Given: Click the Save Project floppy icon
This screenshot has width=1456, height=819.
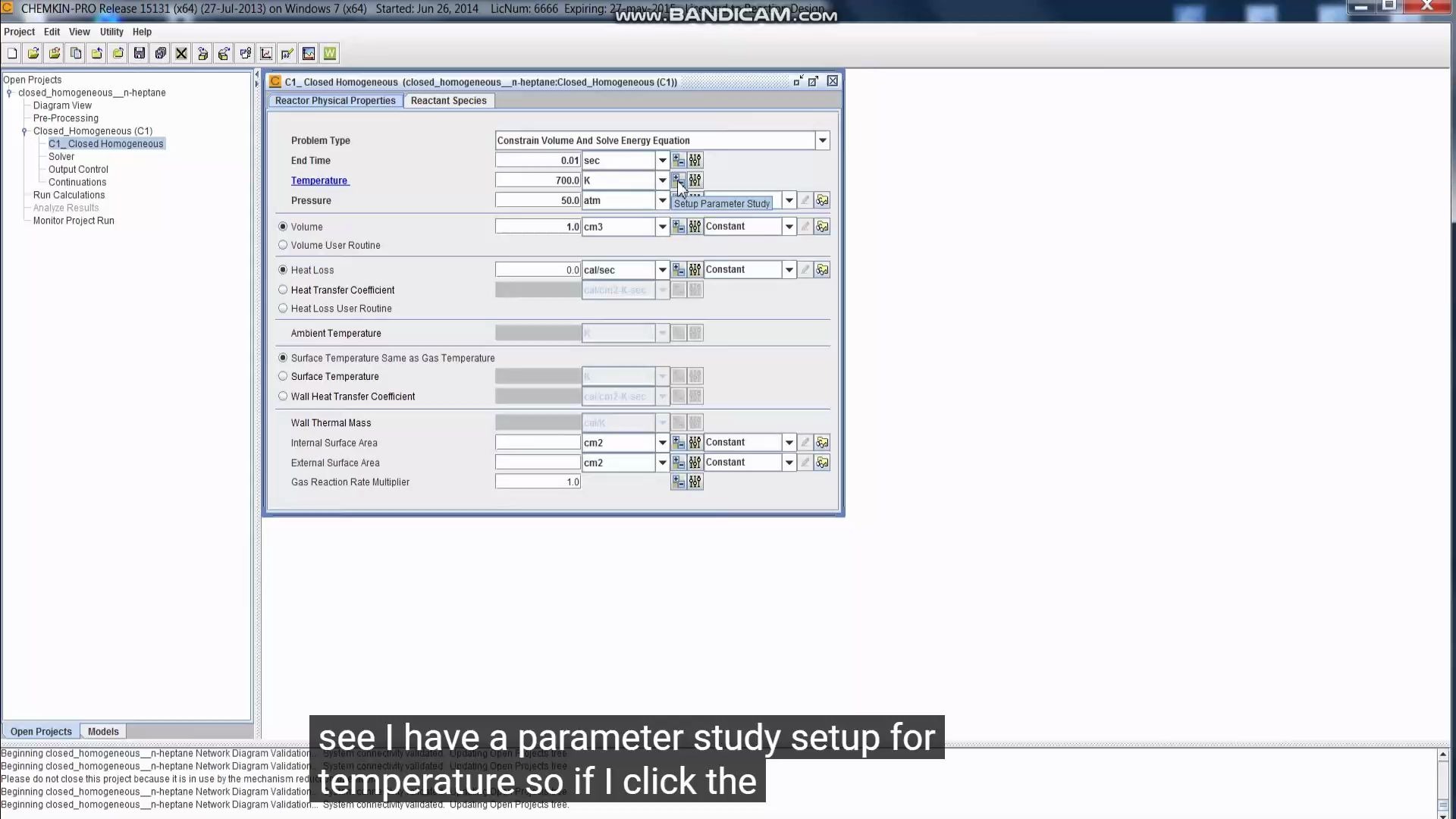Looking at the screenshot, I should tap(140, 53).
